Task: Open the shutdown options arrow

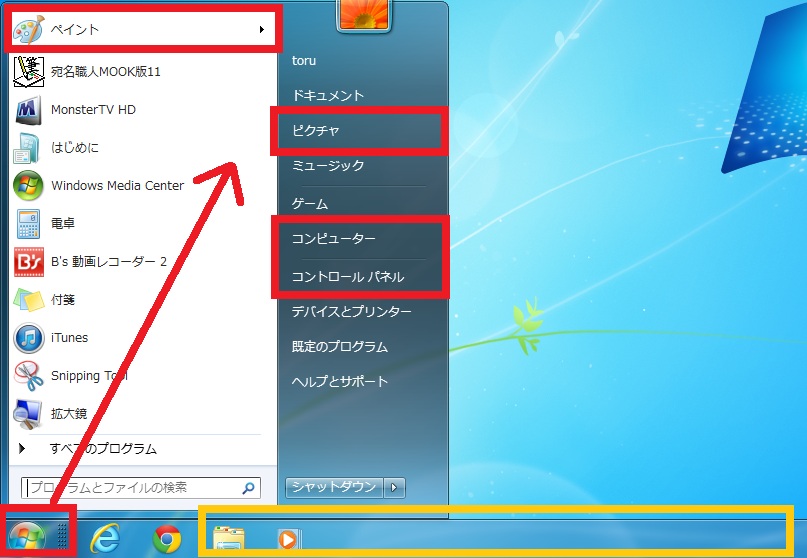Action: click(x=394, y=487)
